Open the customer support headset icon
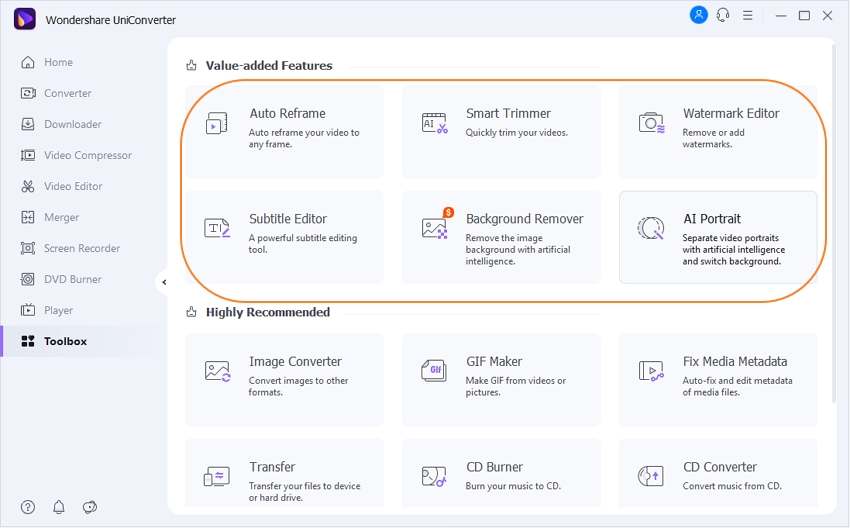Image resolution: width=850 pixels, height=528 pixels. [x=723, y=16]
